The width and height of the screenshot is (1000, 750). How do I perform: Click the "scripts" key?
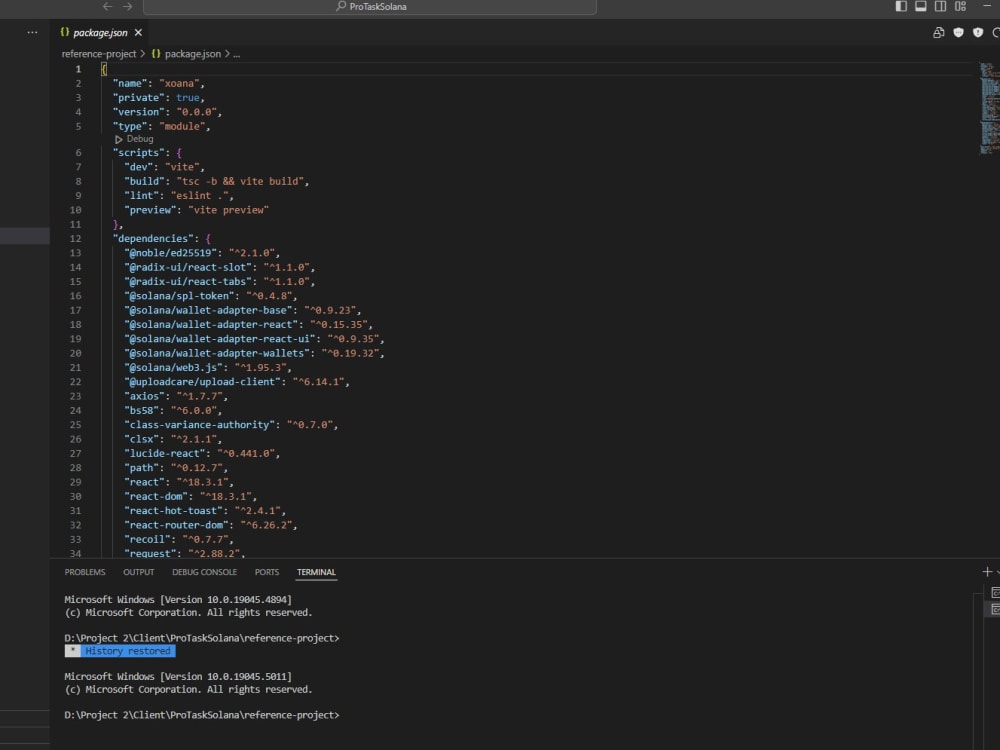coord(138,153)
